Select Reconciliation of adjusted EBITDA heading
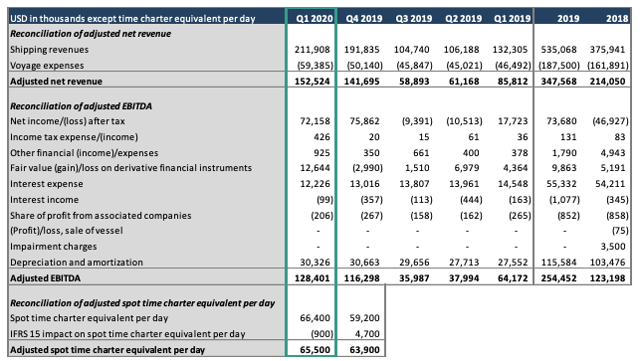Viewport: 640px width, 361px height. coord(81,106)
